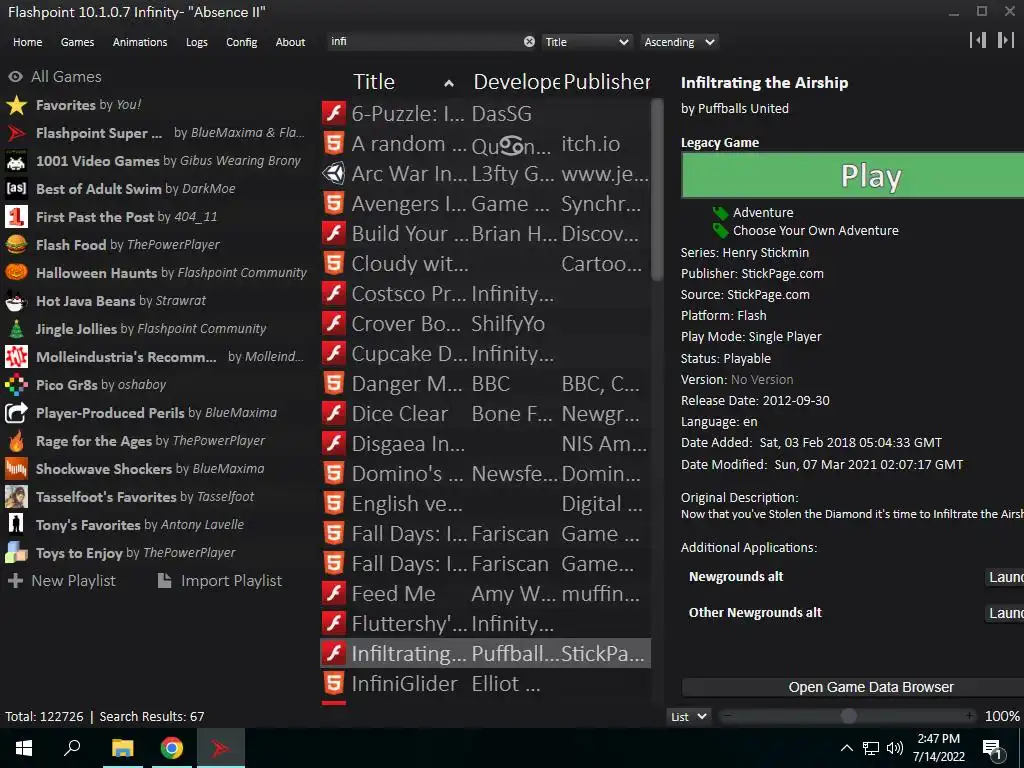Open the Favorites playlist star icon
Screen dimensions: 1024x768
coord(16,105)
